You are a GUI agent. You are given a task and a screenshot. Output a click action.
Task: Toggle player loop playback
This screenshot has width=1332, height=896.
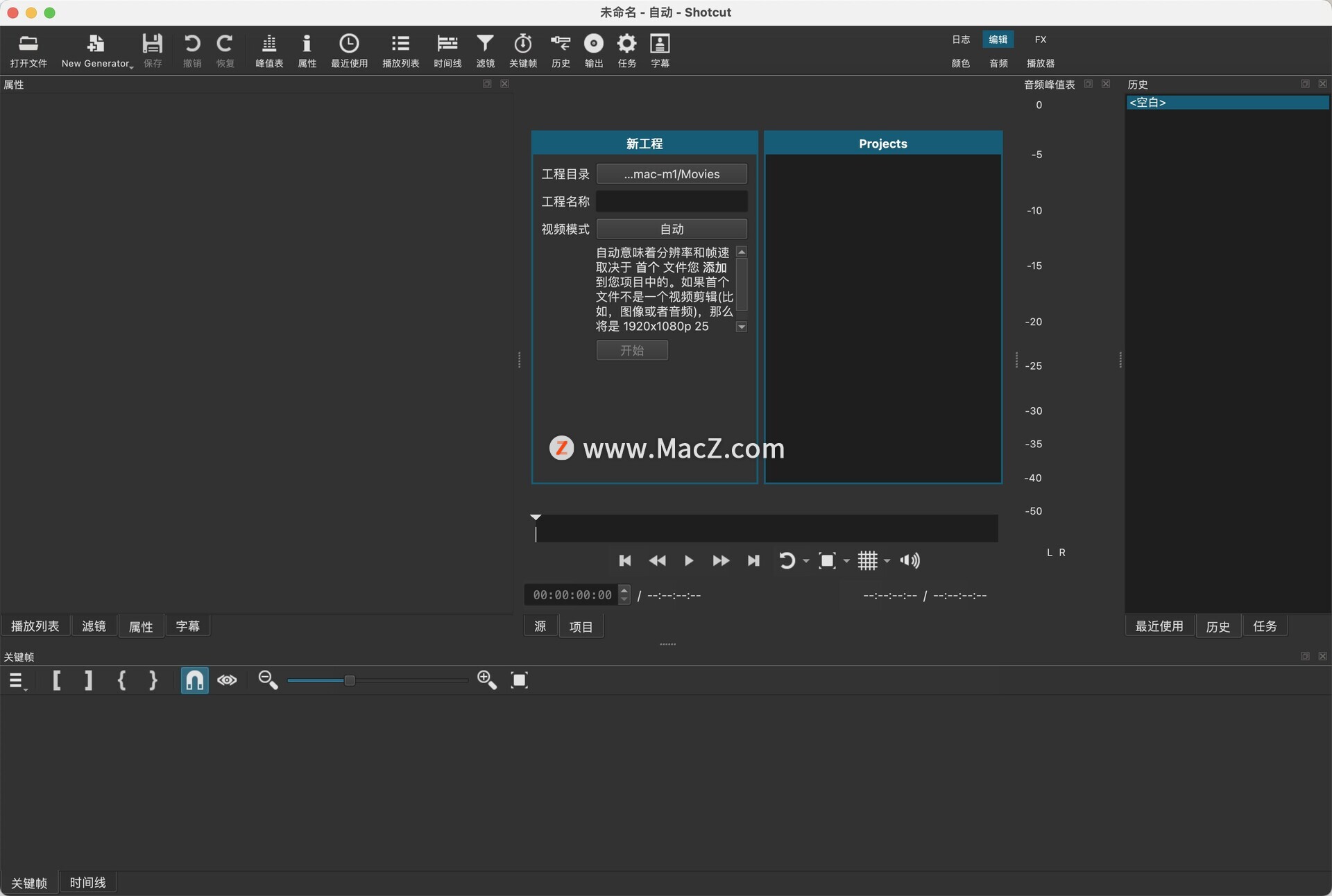pos(787,560)
